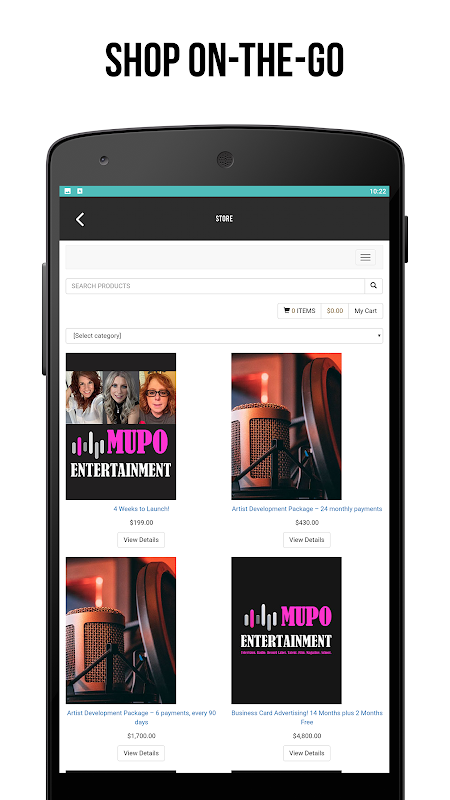Screen dimensions: 450x800
Task: Open Business Card Advertising 14 Months link
Action: (x=307, y=717)
